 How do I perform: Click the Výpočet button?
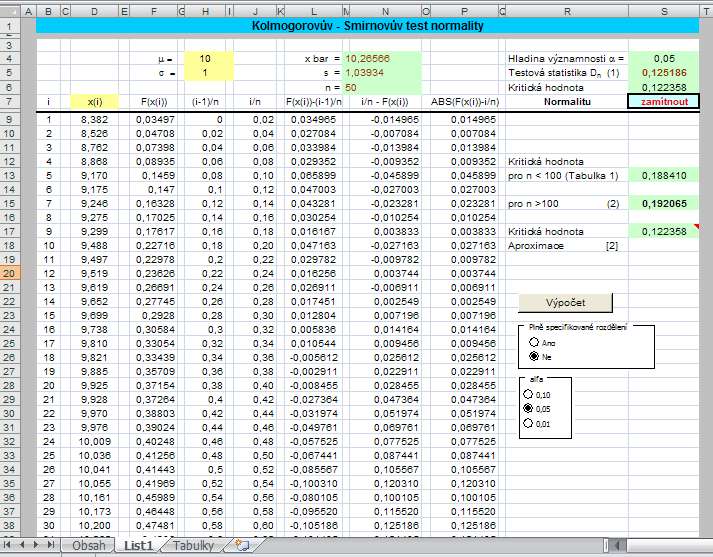[x=565, y=303]
